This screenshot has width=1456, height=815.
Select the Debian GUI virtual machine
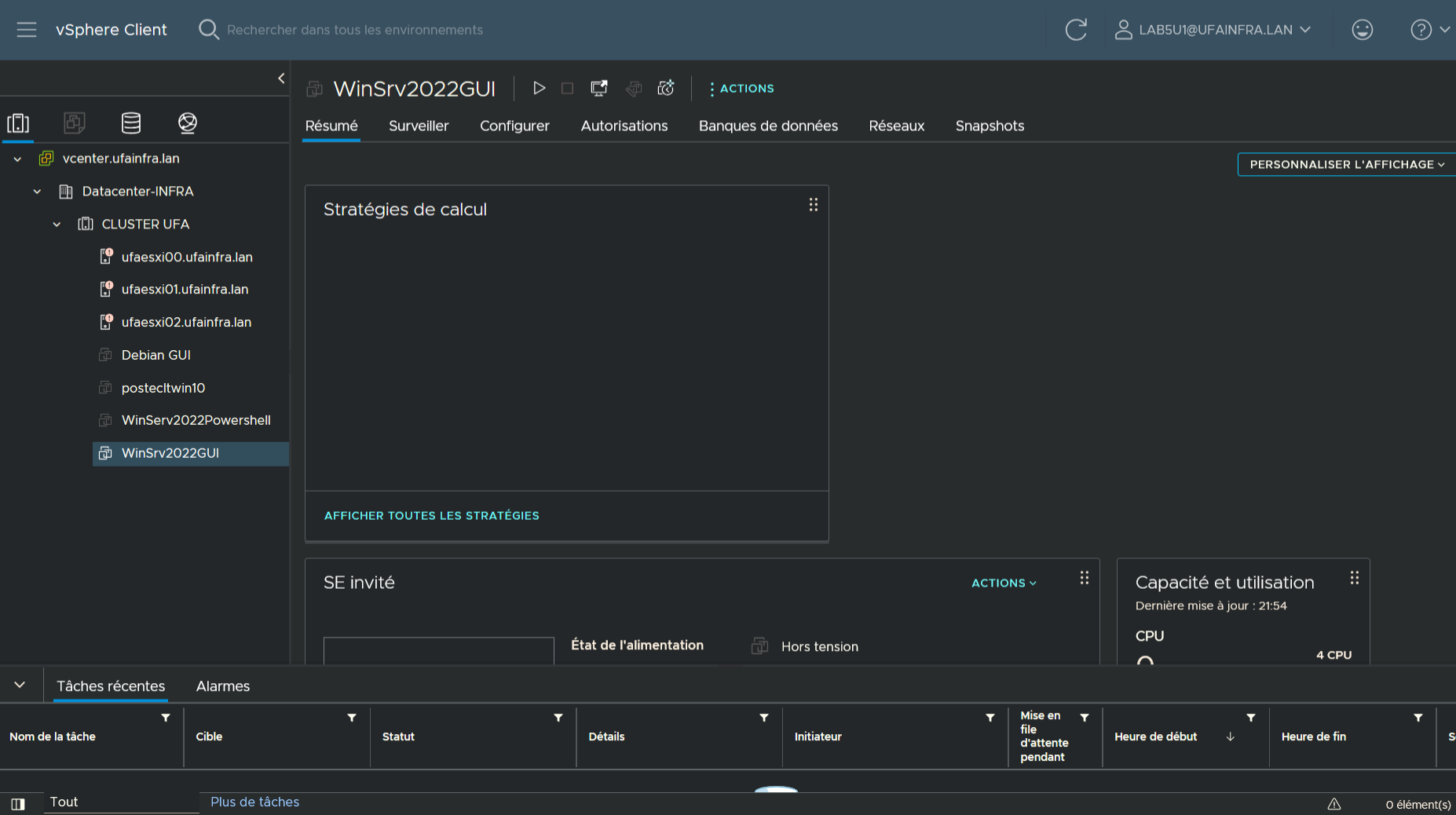(x=156, y=355)
